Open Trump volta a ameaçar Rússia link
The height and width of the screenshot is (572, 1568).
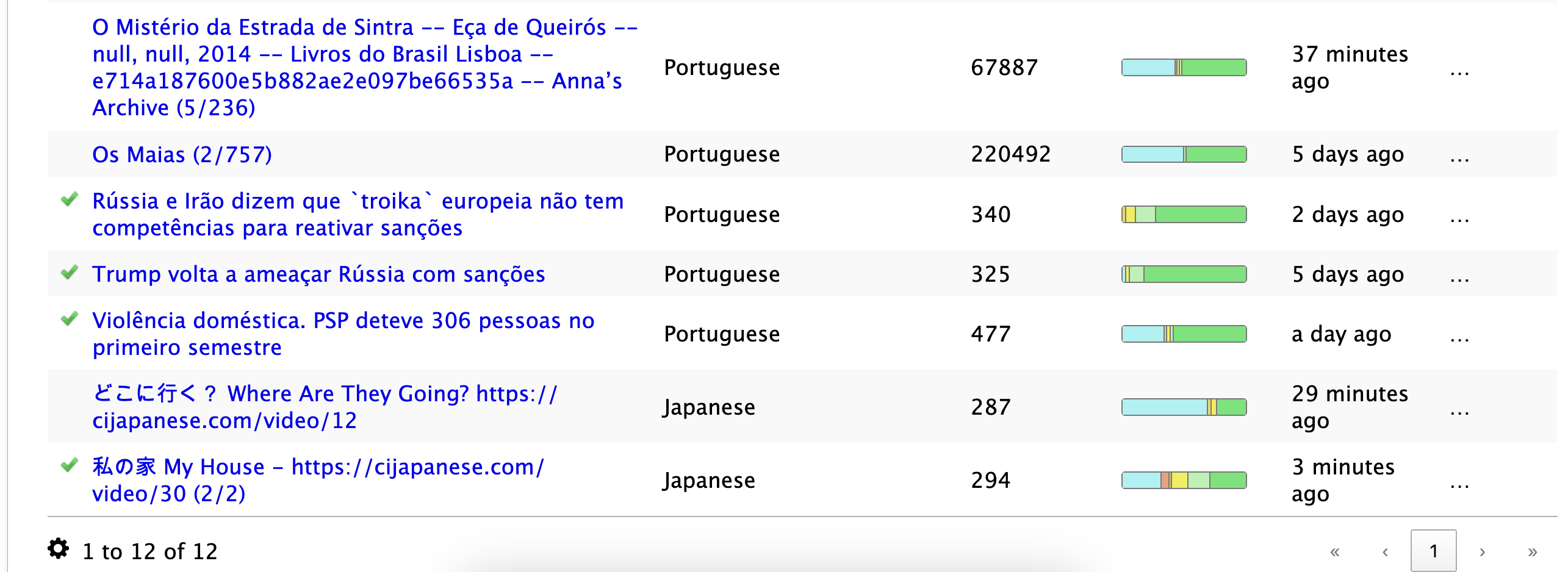318,274
